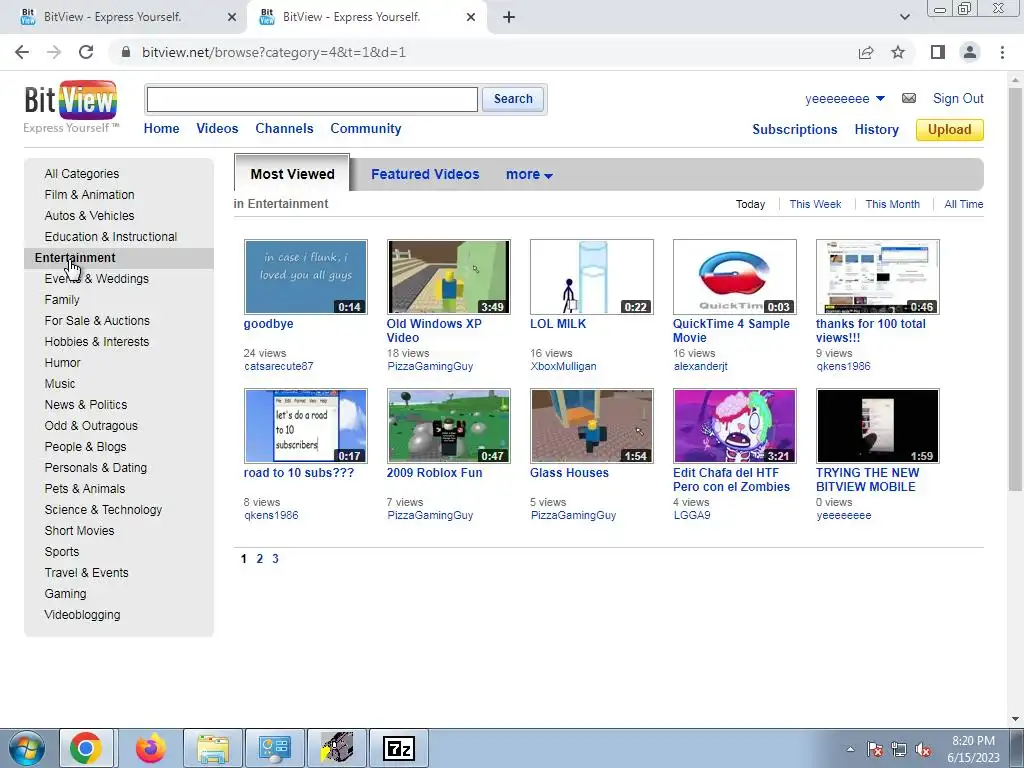Open Subscriptions page

tap(795, 129)
